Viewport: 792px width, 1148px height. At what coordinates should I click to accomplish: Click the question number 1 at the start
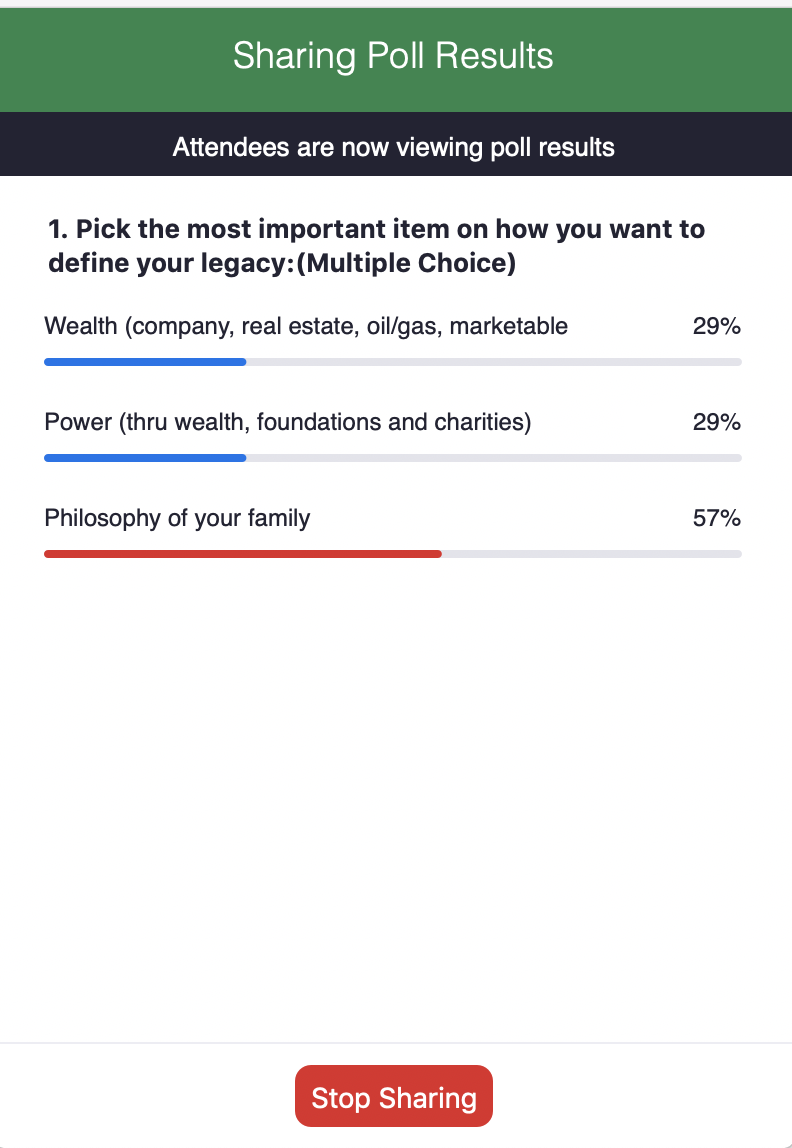click(57, 230)
